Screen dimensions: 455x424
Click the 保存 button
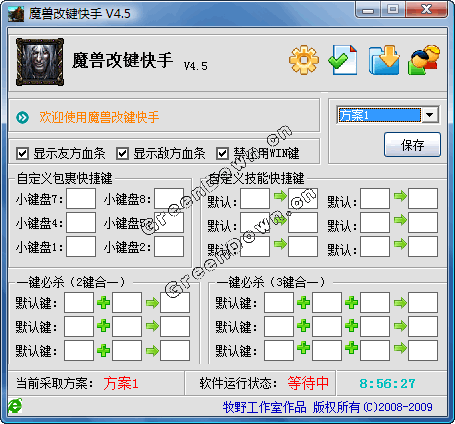click(x=412, y=145)
